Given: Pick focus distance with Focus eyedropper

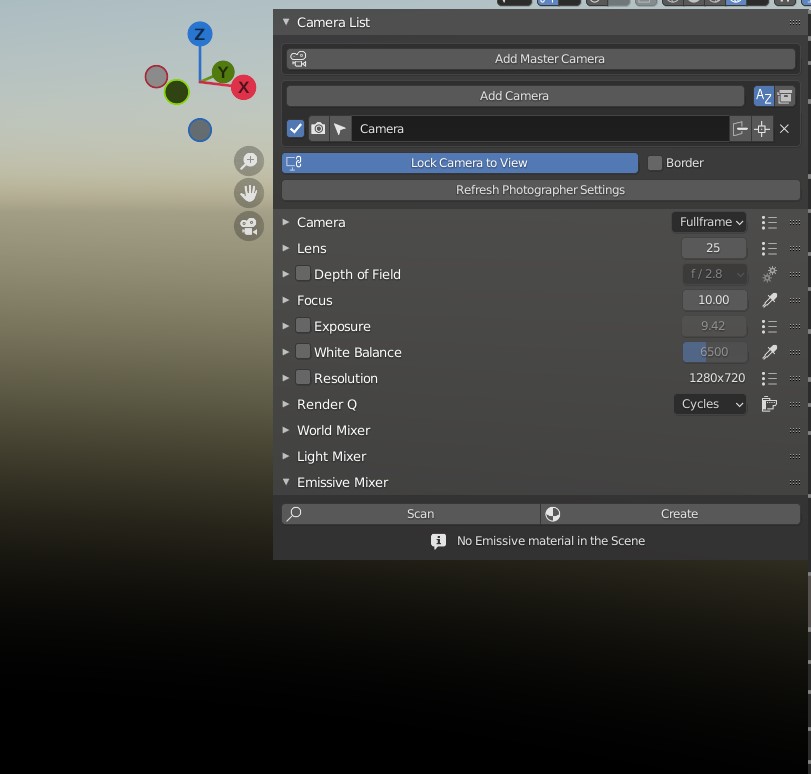Looking at the screenshot, I should (769, 300).
